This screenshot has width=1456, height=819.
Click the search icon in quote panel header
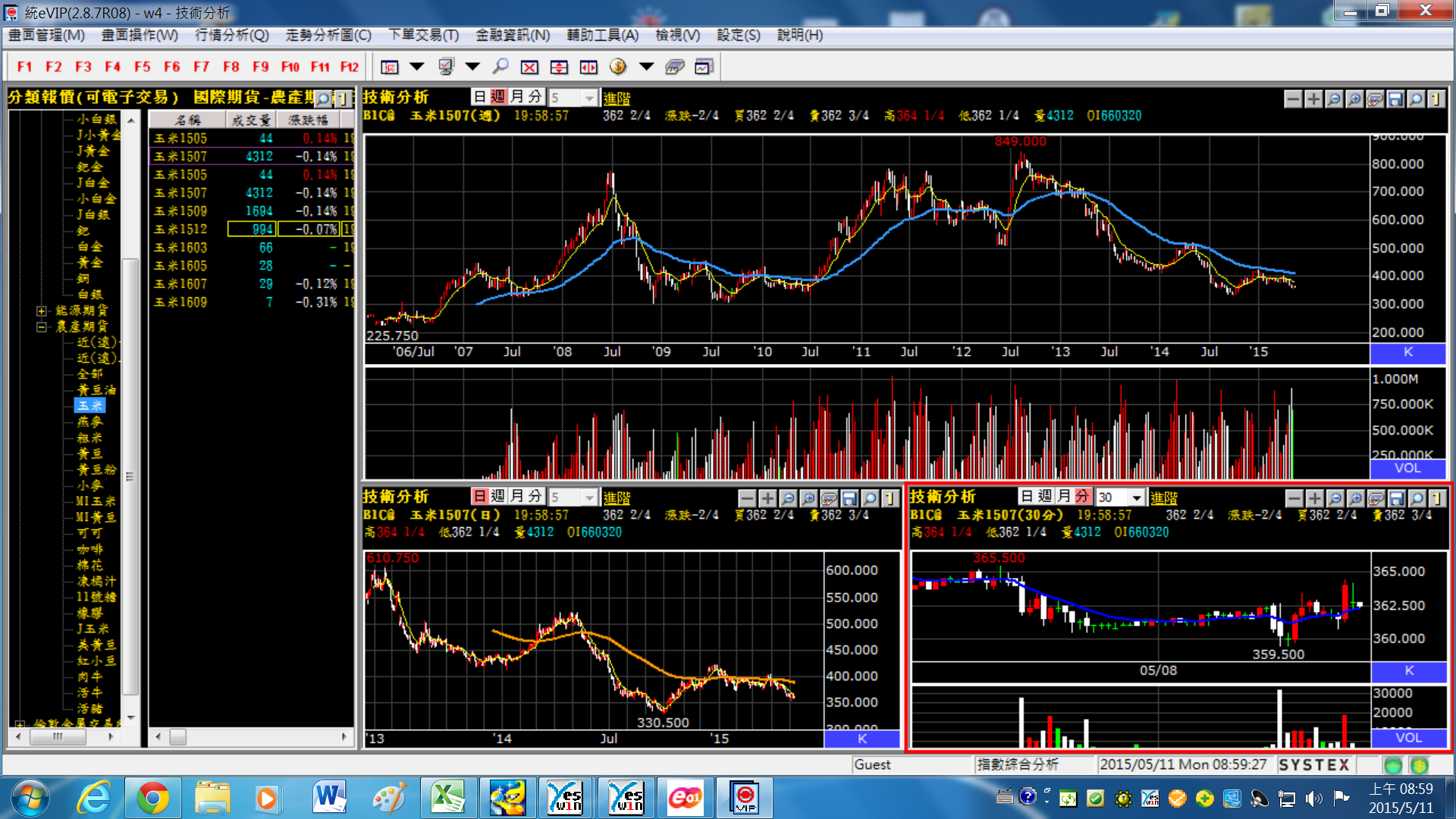324,99
